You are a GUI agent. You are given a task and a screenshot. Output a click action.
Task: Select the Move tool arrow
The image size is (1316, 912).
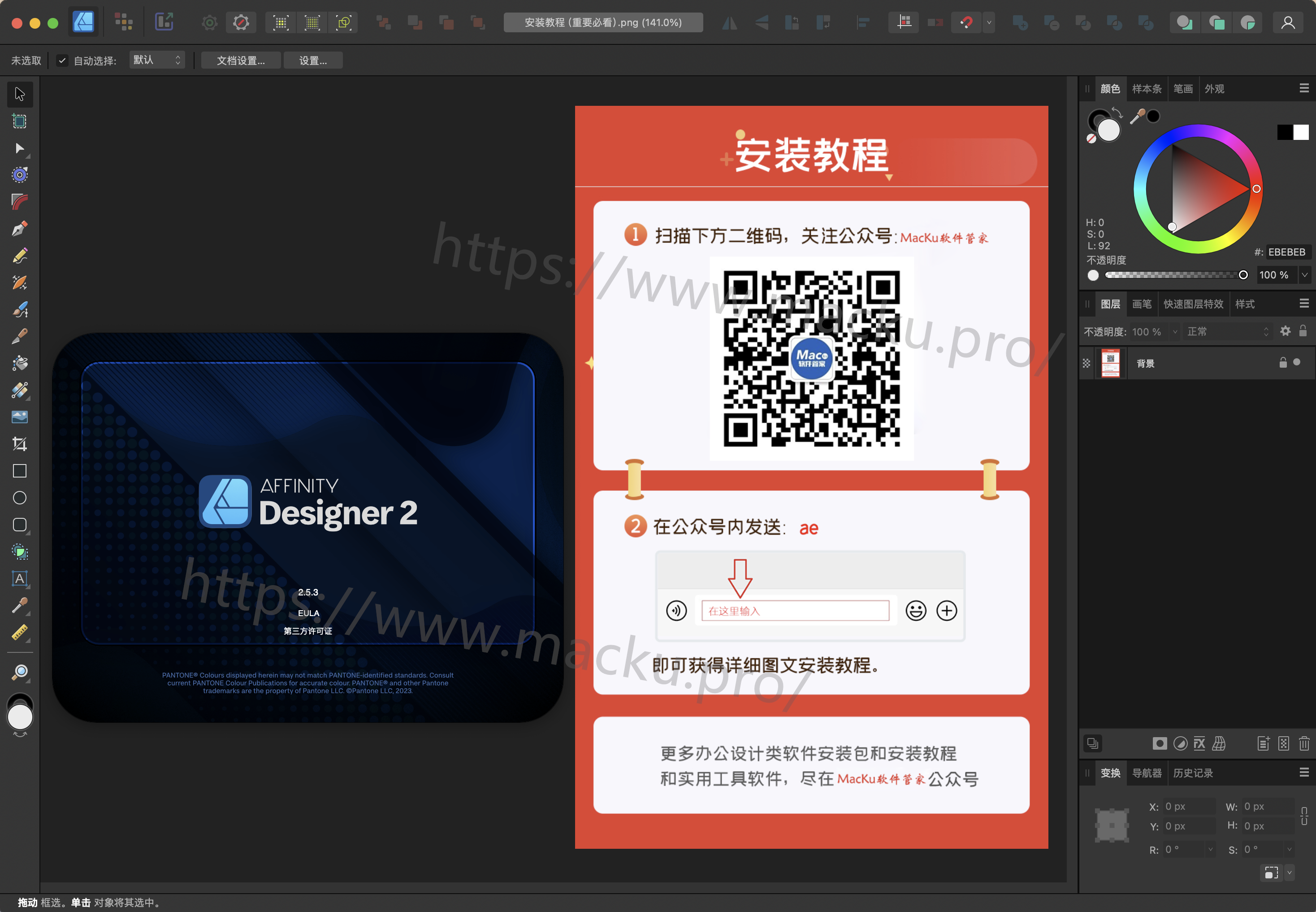coord(20,94)
